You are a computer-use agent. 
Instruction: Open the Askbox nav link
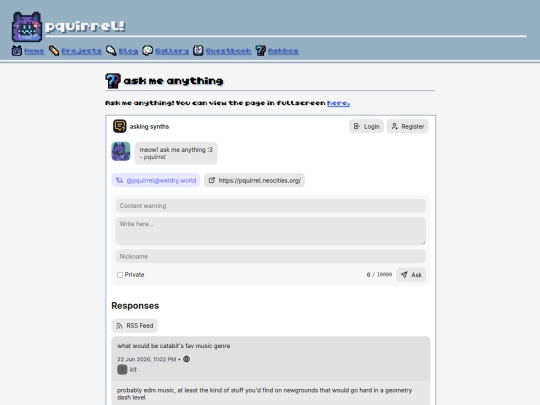(x=283, y=51)
